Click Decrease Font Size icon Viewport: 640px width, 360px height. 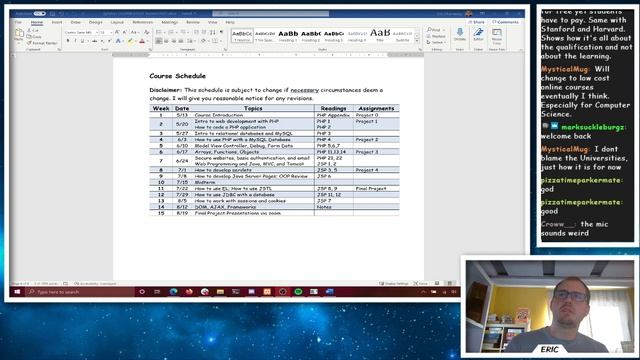click(x=124, y=32)
